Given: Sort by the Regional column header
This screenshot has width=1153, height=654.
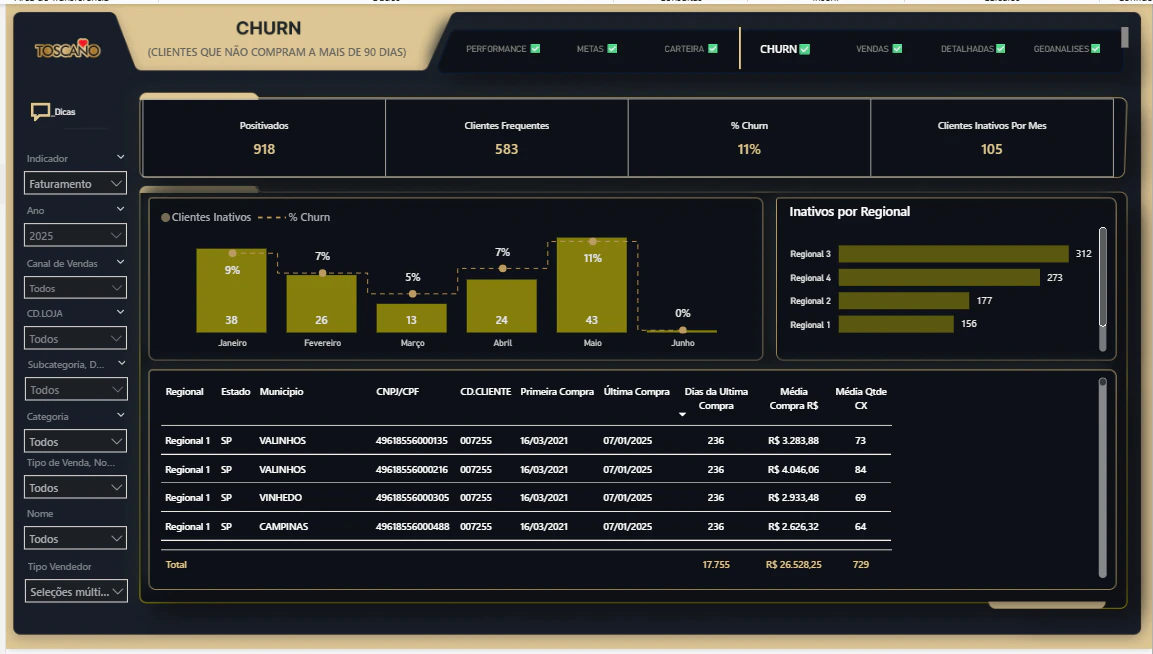Looking at the screenshot, I should [x=185, y=391].
